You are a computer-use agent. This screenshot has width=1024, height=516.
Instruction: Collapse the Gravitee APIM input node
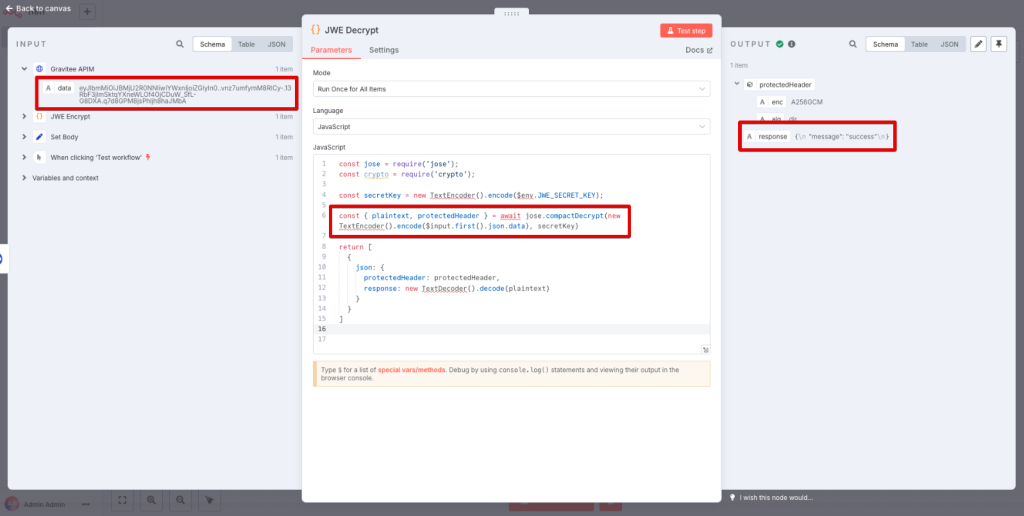point(24,69)
